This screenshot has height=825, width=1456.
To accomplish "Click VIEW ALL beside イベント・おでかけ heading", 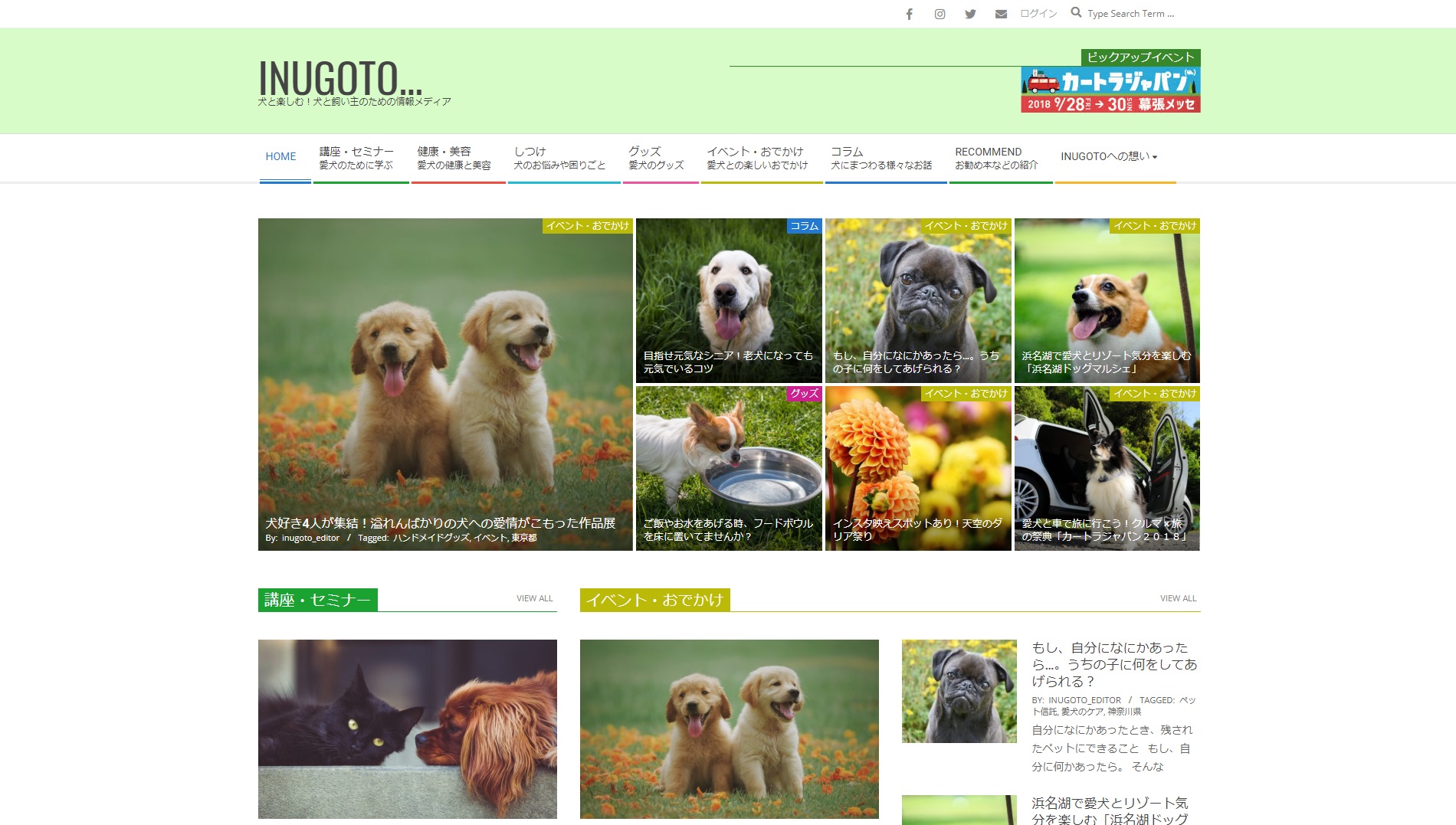I will pyautogui.click(x=1178, y=598).
